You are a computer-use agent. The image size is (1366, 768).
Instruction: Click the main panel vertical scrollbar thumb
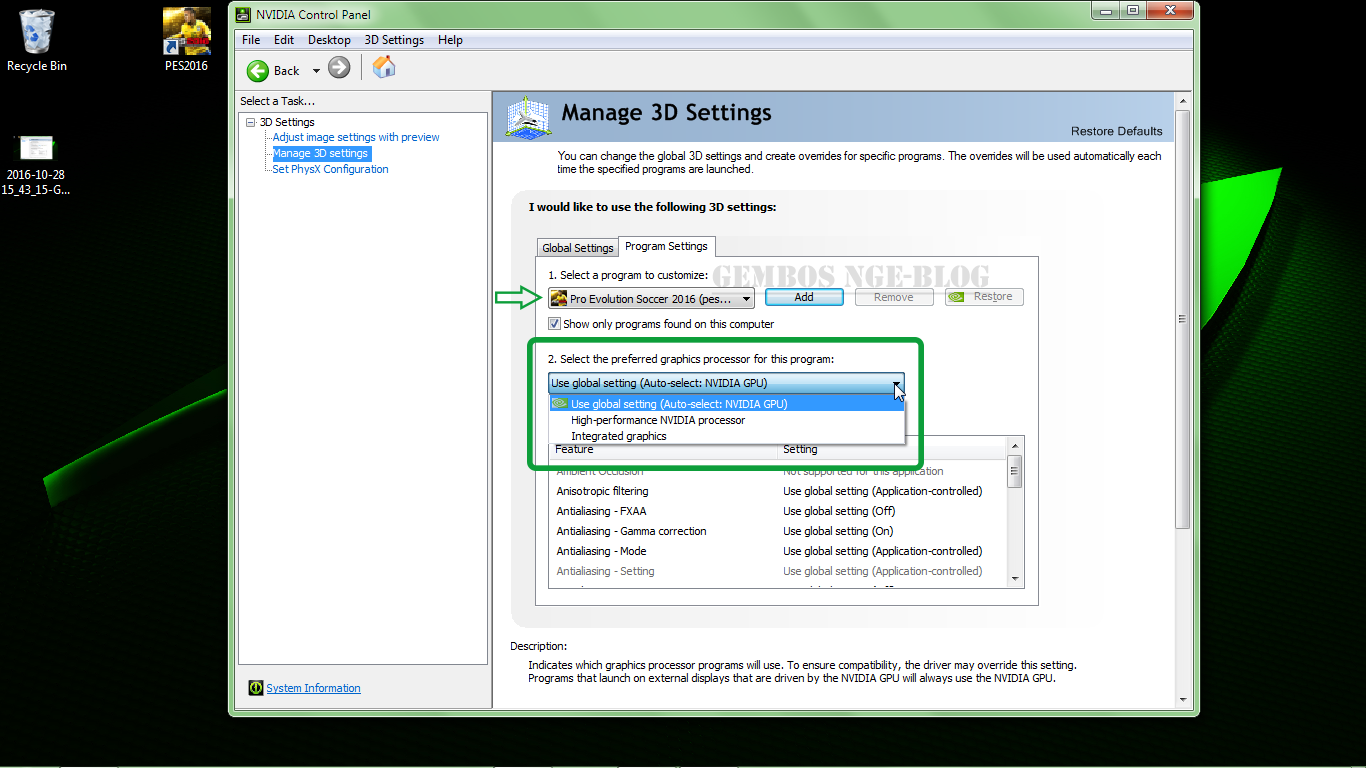tap(1182, 319)
